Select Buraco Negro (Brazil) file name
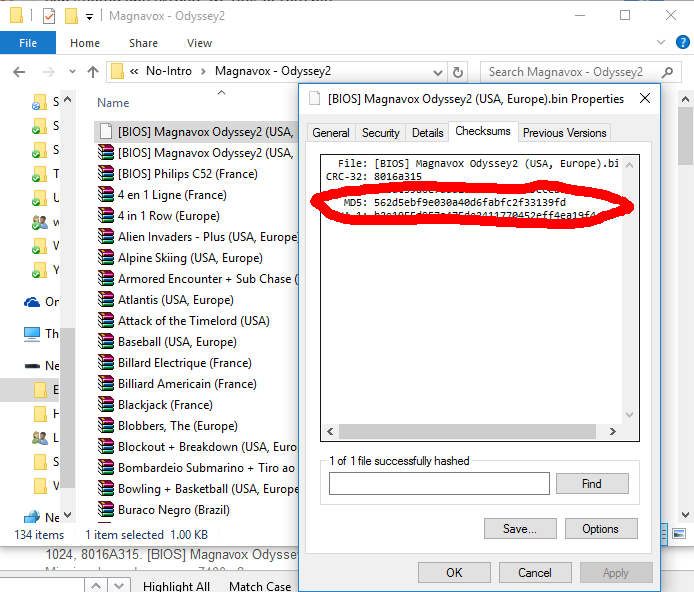694x592 pixels. pyautogui.click(x=174, y=510)
